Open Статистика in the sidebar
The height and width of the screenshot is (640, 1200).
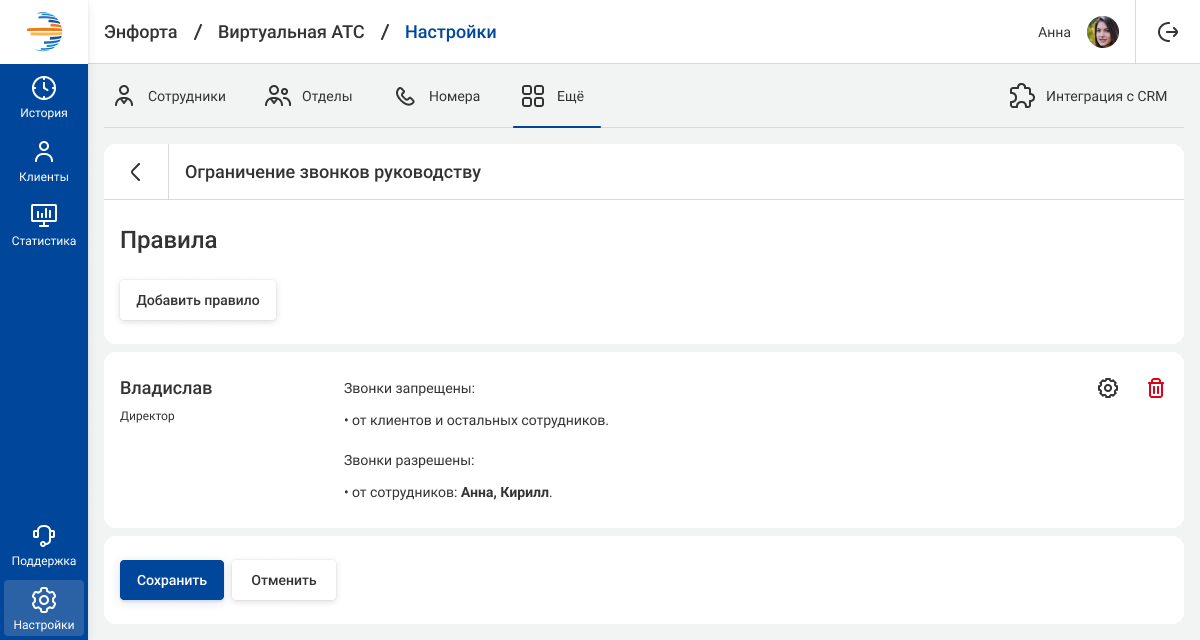[44, 225]
